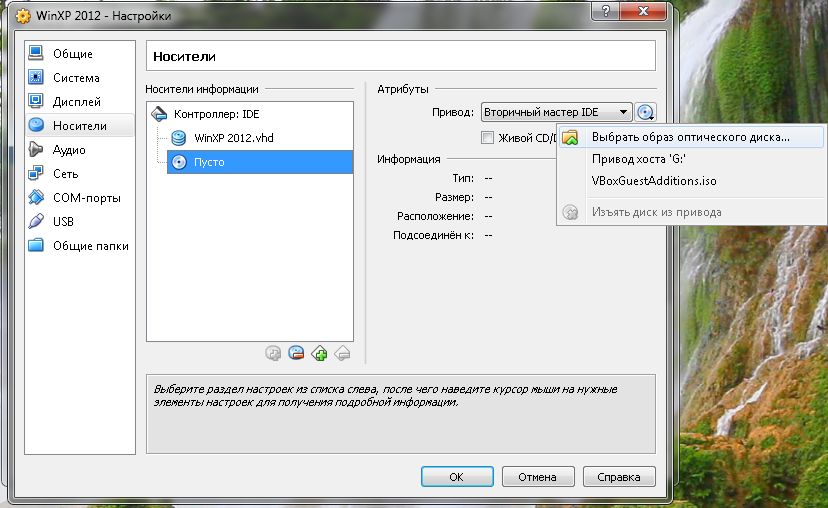The image size is (828, 508).
Task: Click the optical disc chooser button
Action: click(x=645, y=113)
